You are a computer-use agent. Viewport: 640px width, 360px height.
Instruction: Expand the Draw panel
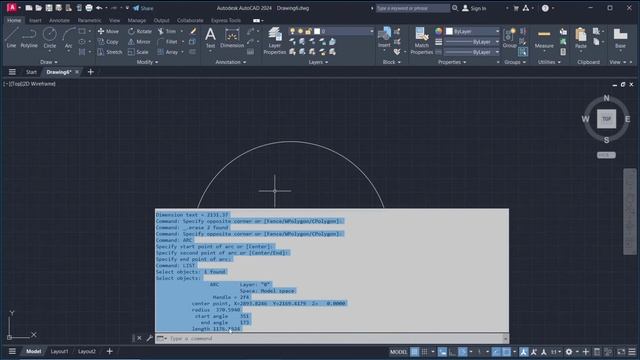pyautogui.click(x=49, y=62)
